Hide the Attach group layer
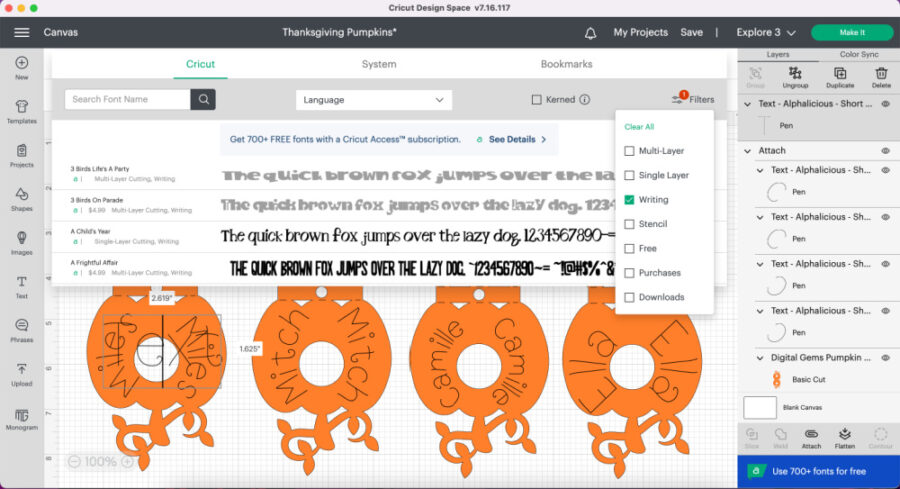The height and width of the screenshot is (489, 900). pyautogui.click(x=885, y=151)
